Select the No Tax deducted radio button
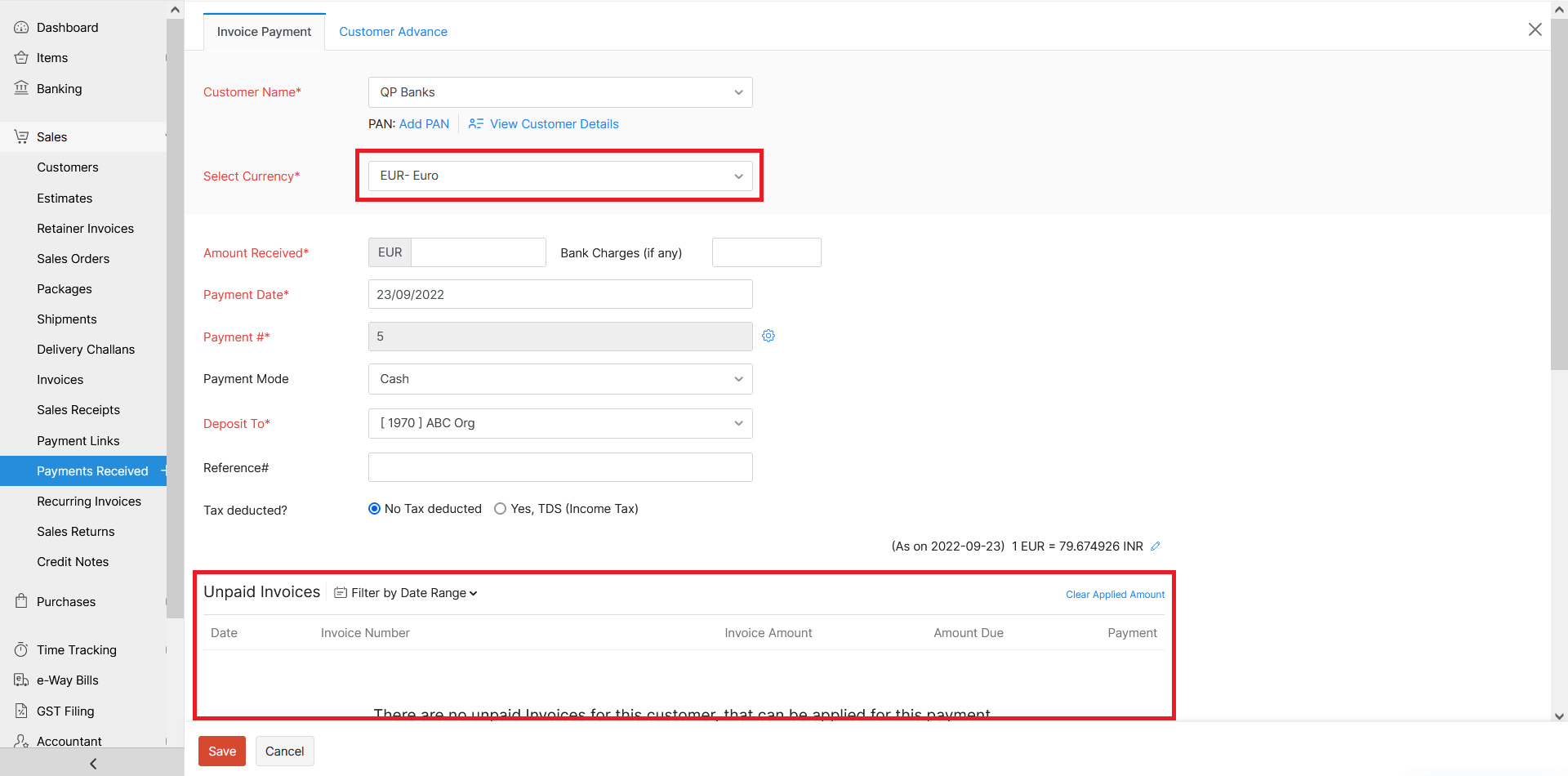This screenshot has width=1568, height=776. pyautogui.click(x=375, y=508)
